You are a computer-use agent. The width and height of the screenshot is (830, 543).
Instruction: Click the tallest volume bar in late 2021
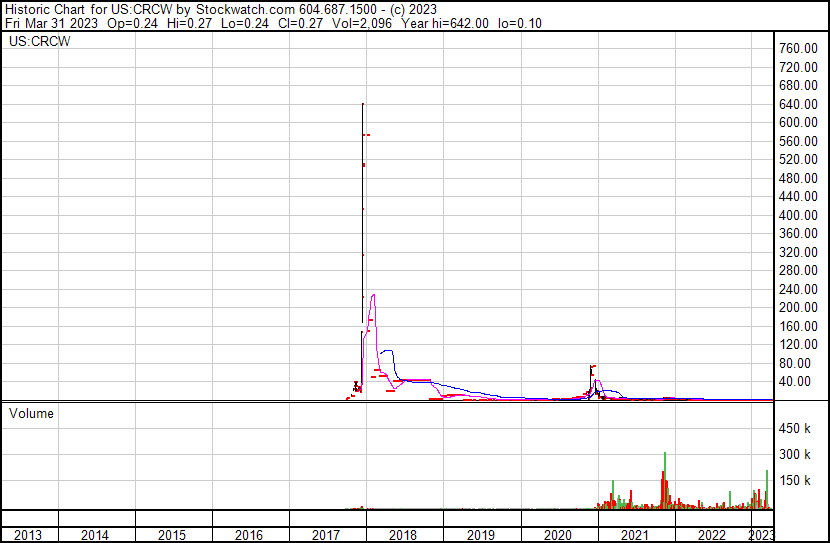point(664,453)
